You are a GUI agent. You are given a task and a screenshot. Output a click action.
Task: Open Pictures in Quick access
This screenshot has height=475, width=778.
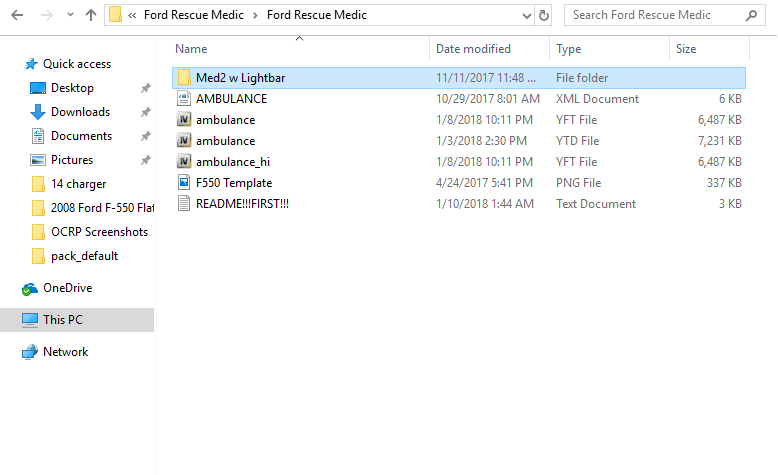point(72,160)
